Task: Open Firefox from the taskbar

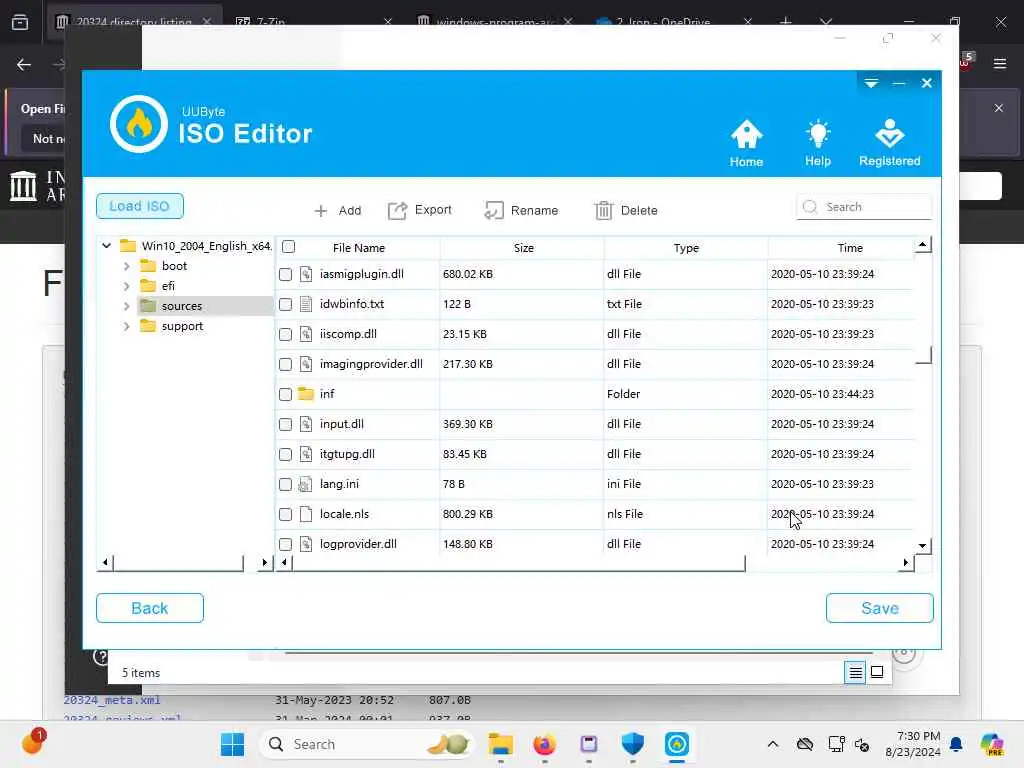Action: tap(544, 744)
